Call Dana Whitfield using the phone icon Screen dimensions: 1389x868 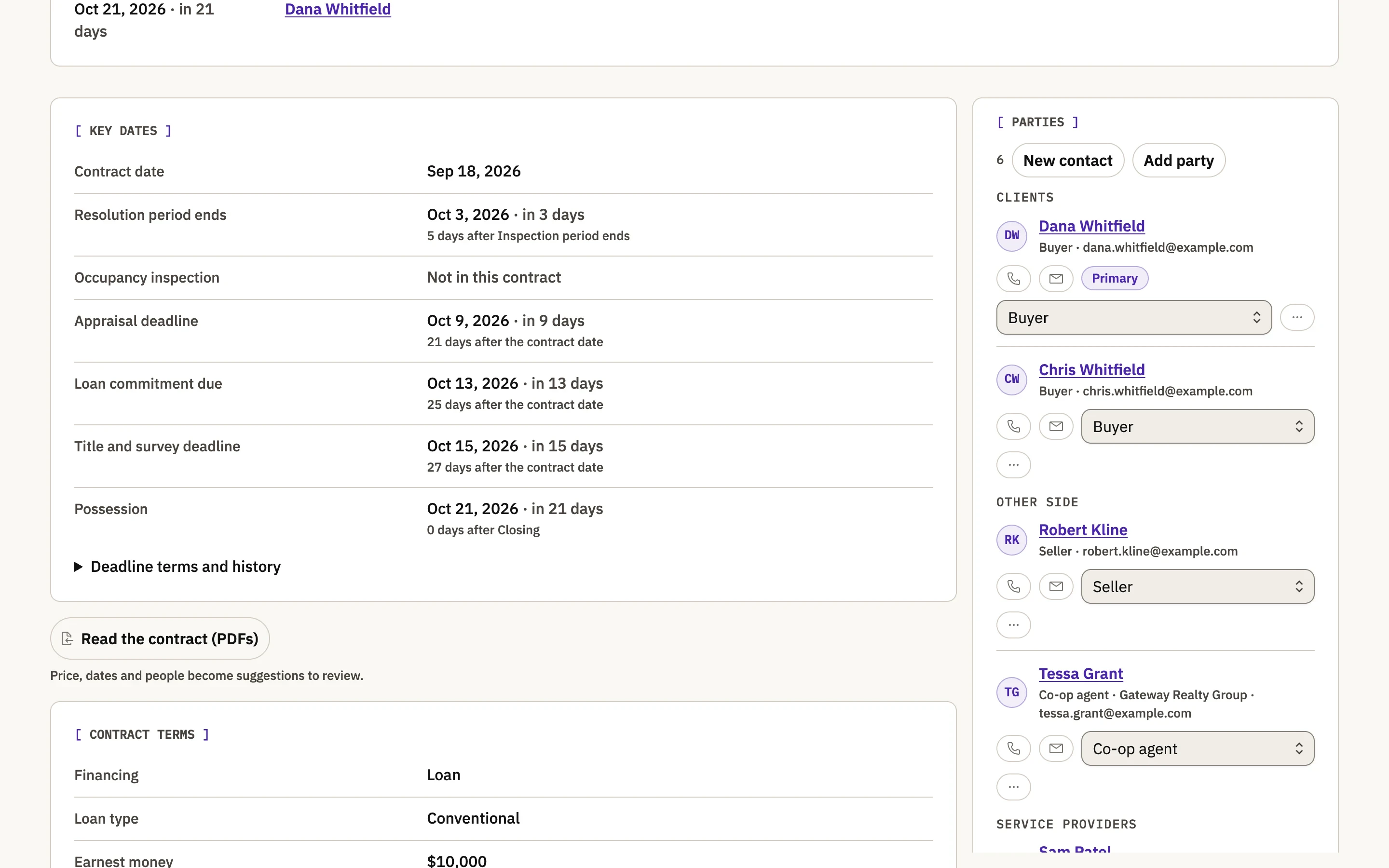pyautogui.click(x=1013, y=278)
